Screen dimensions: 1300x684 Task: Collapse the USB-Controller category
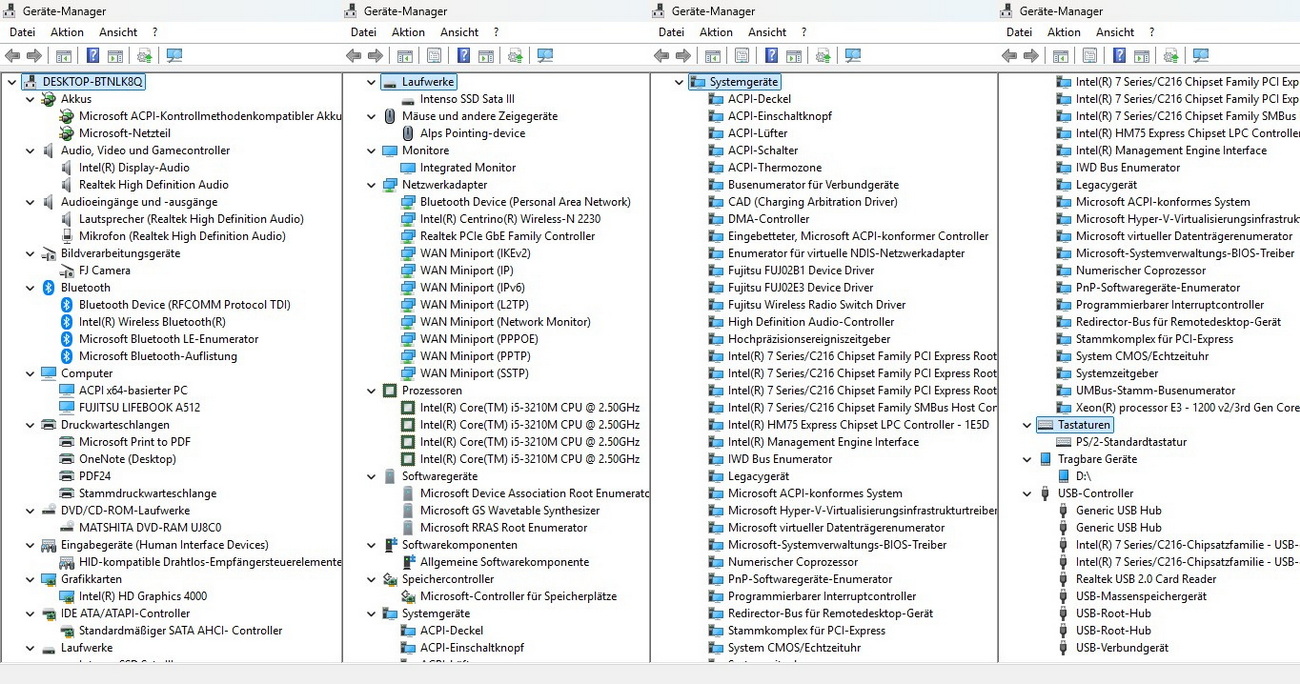1028,493
